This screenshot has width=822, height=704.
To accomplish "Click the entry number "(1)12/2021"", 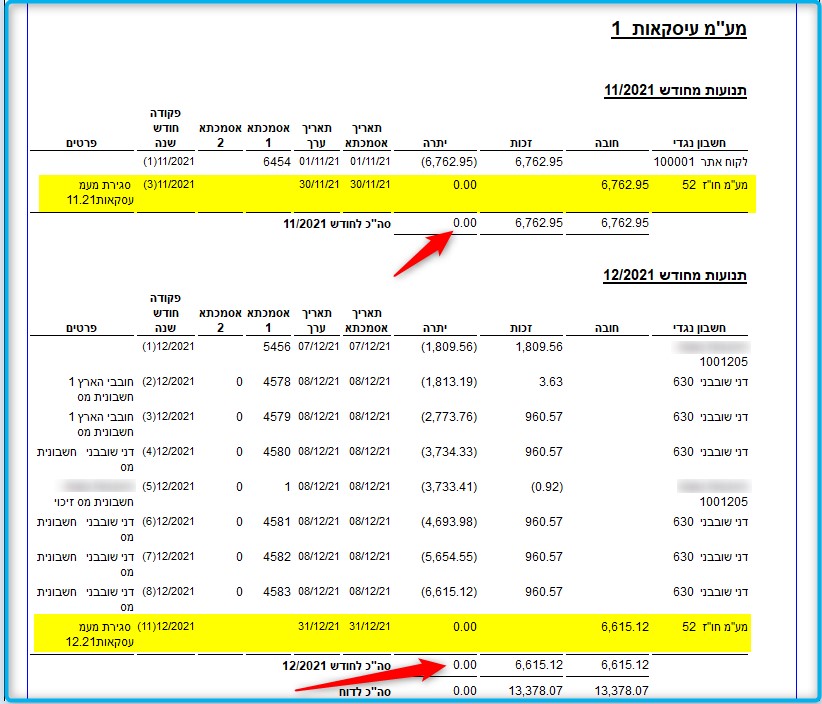I will point(168,346).
